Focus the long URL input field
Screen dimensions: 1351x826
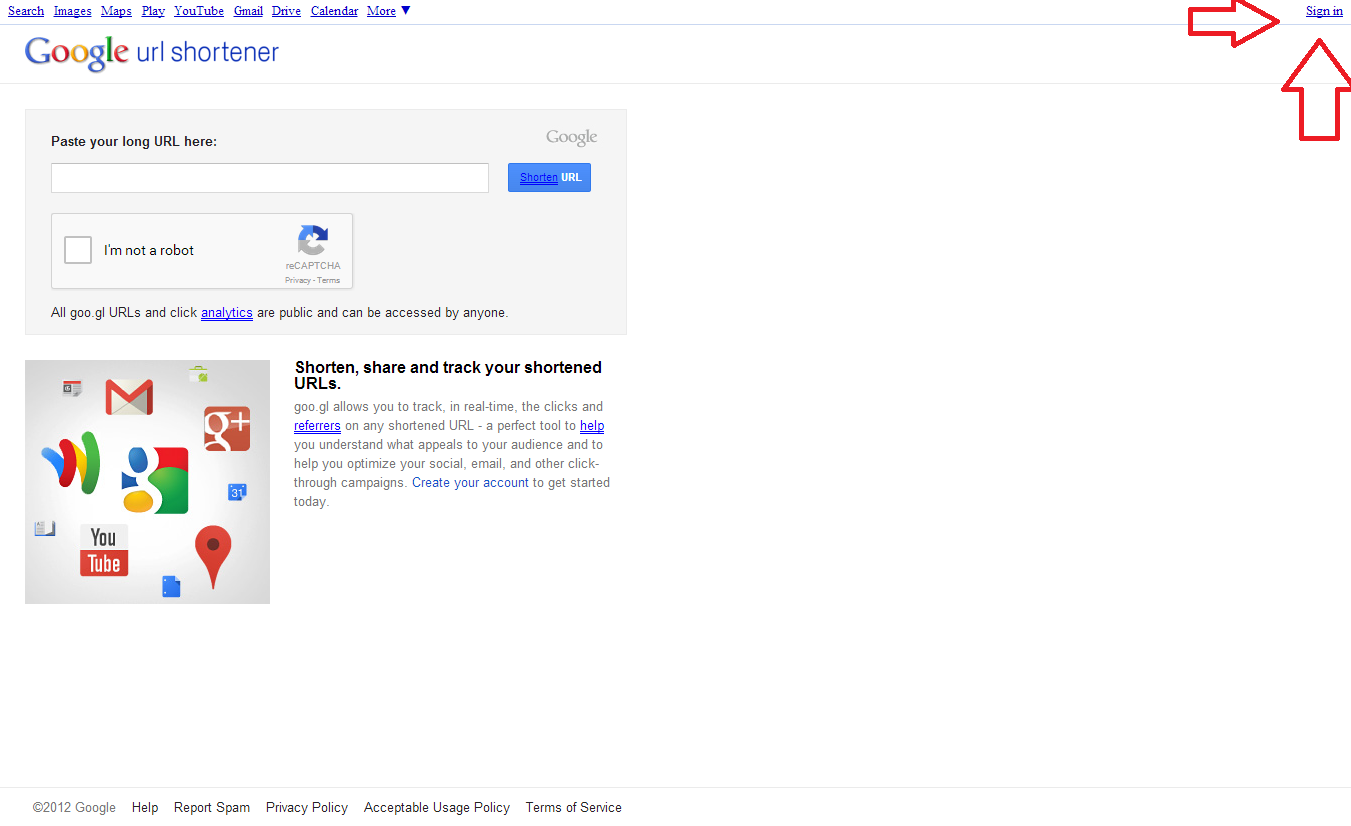[x=270, y=178]
